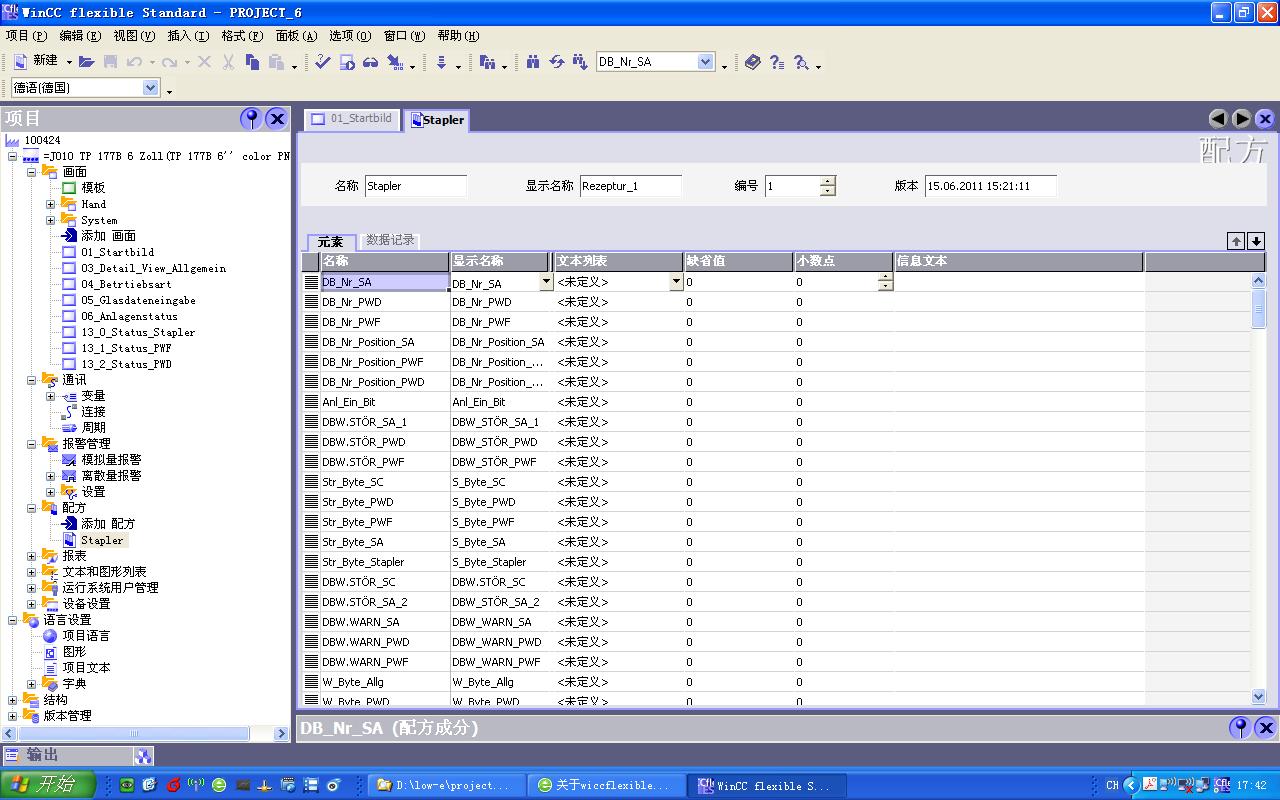Increase the 编号 stepper value
Viewport: 1280px width, 800px height.
[827, 181]
